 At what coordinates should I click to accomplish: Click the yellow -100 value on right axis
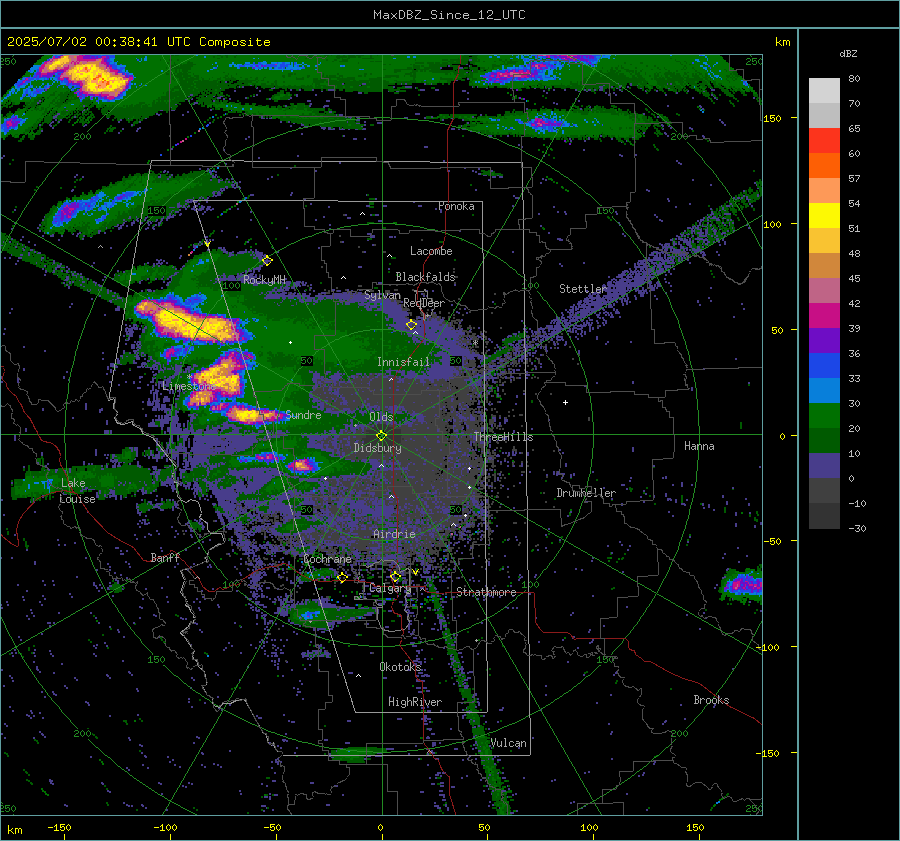pyautogui.click(x=767, y=647)
